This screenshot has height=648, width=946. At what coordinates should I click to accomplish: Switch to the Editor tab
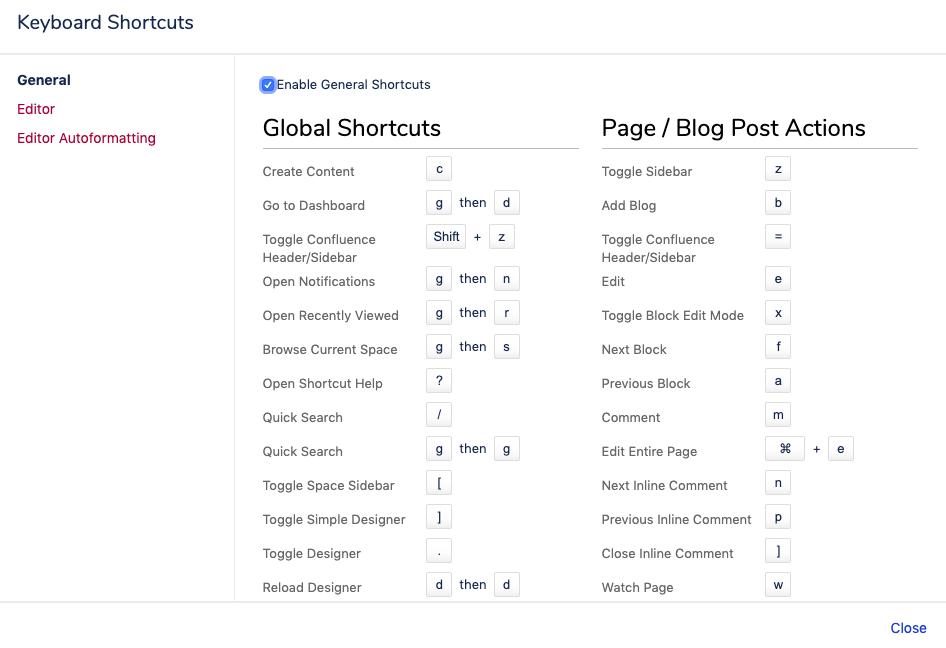point(36,109)
